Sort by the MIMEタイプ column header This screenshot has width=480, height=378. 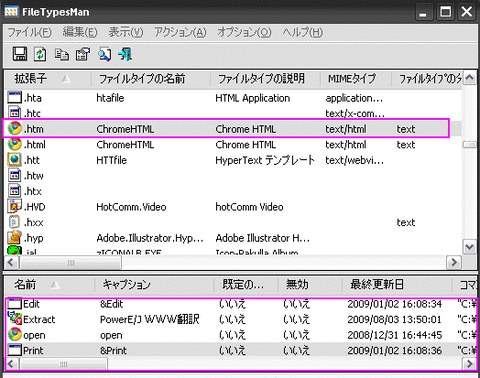(356, 79)
